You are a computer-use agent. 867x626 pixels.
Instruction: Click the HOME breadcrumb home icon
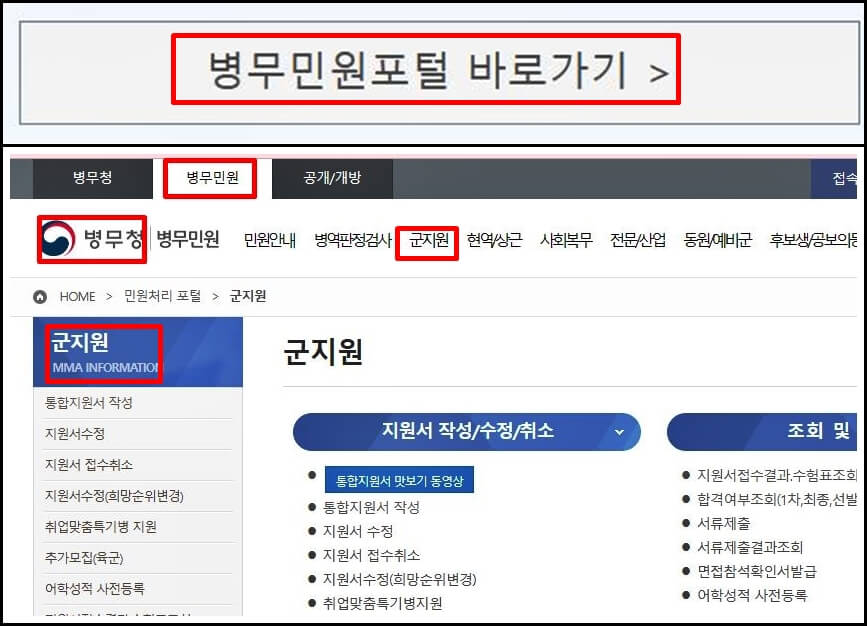pos(38,295)
